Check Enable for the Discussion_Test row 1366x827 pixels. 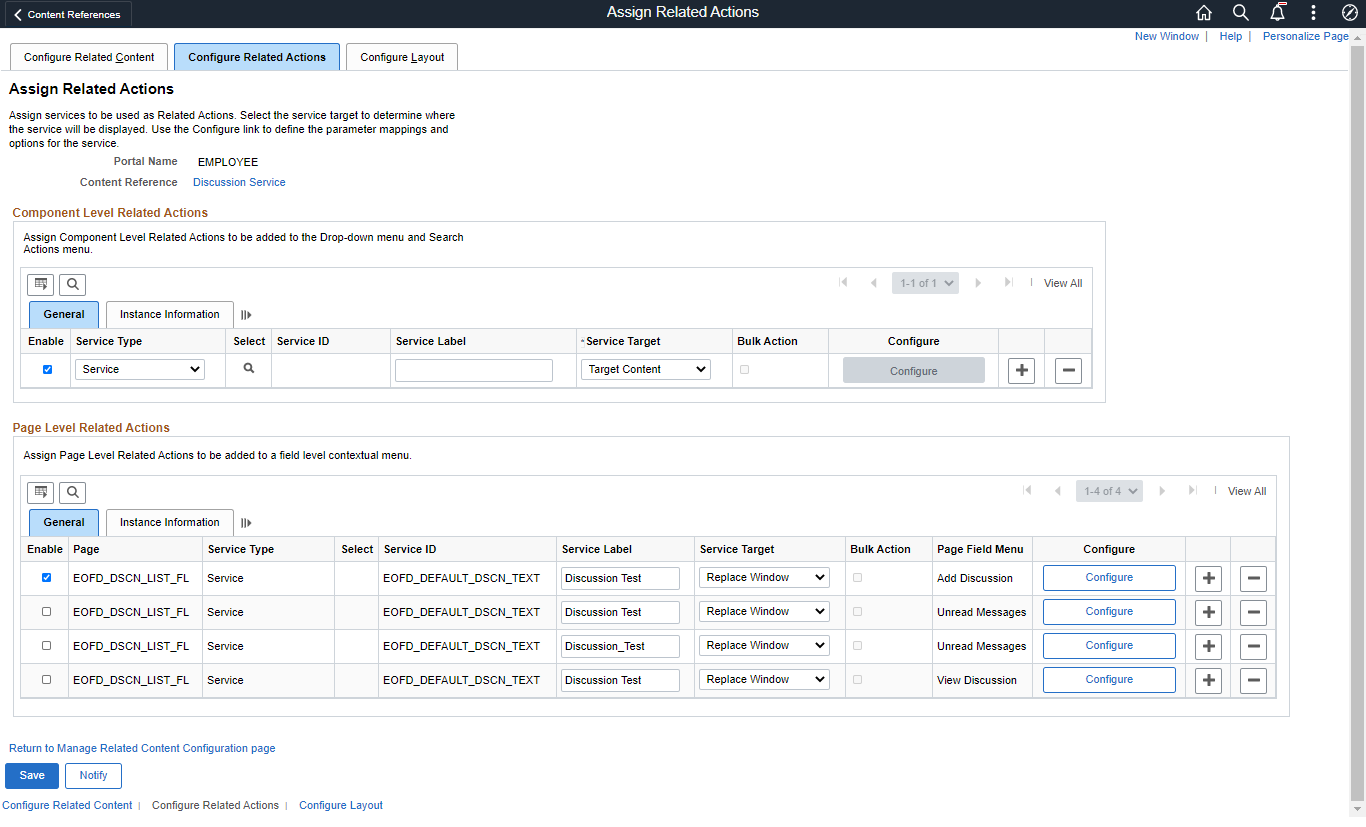pyautogui.click(x=47, y=645)
